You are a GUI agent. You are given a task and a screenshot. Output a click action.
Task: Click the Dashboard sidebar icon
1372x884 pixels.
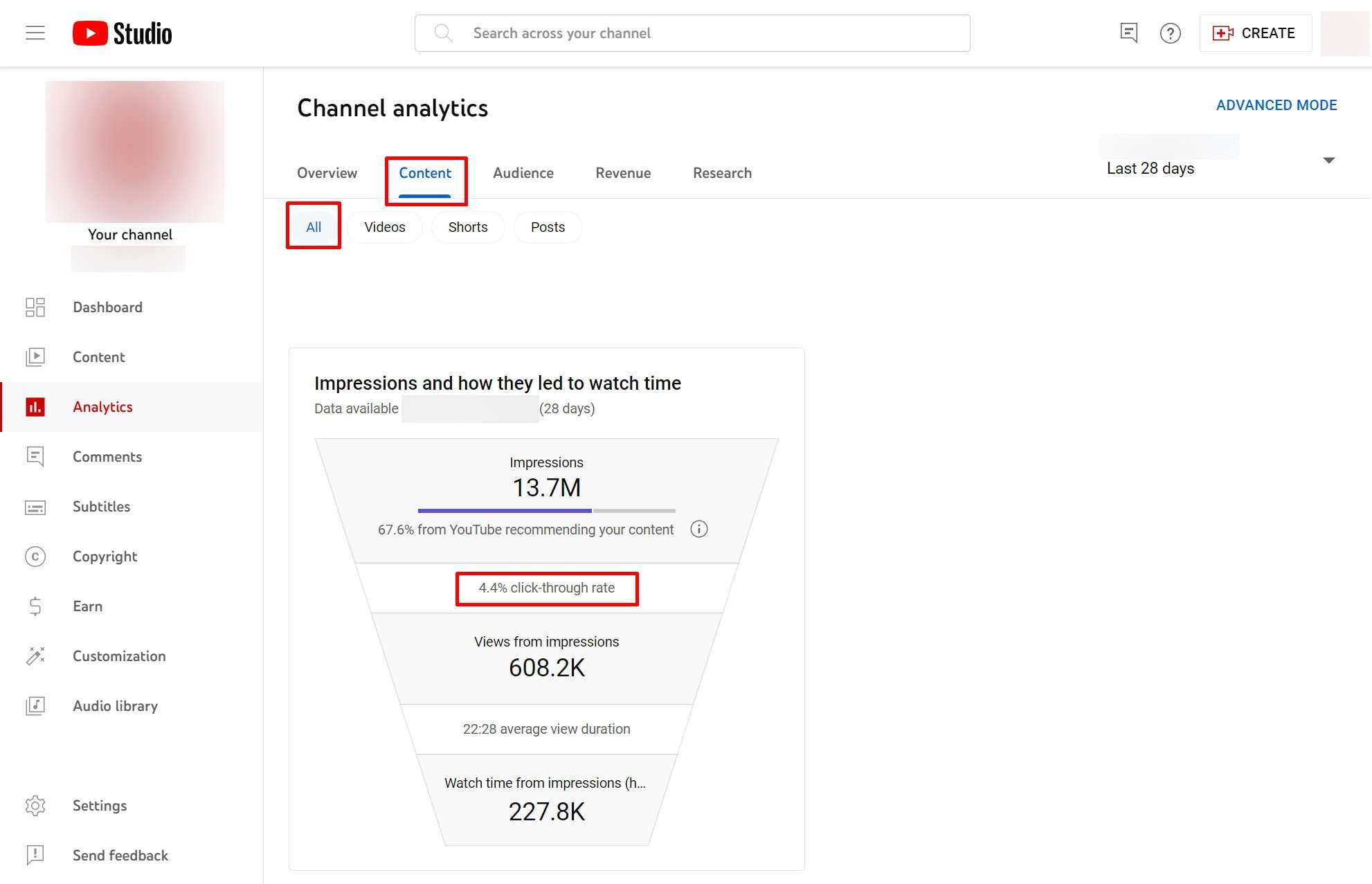click(35, 307)
